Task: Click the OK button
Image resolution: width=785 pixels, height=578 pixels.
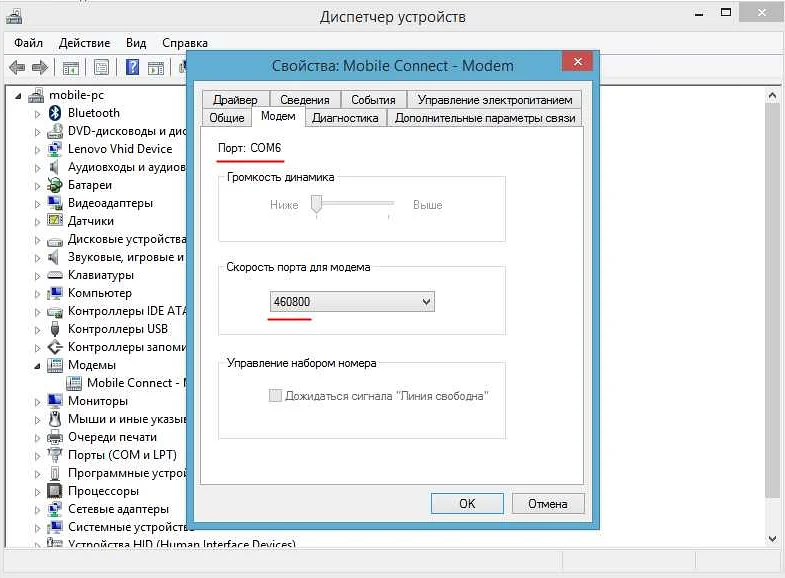Action: click(467, 503)
